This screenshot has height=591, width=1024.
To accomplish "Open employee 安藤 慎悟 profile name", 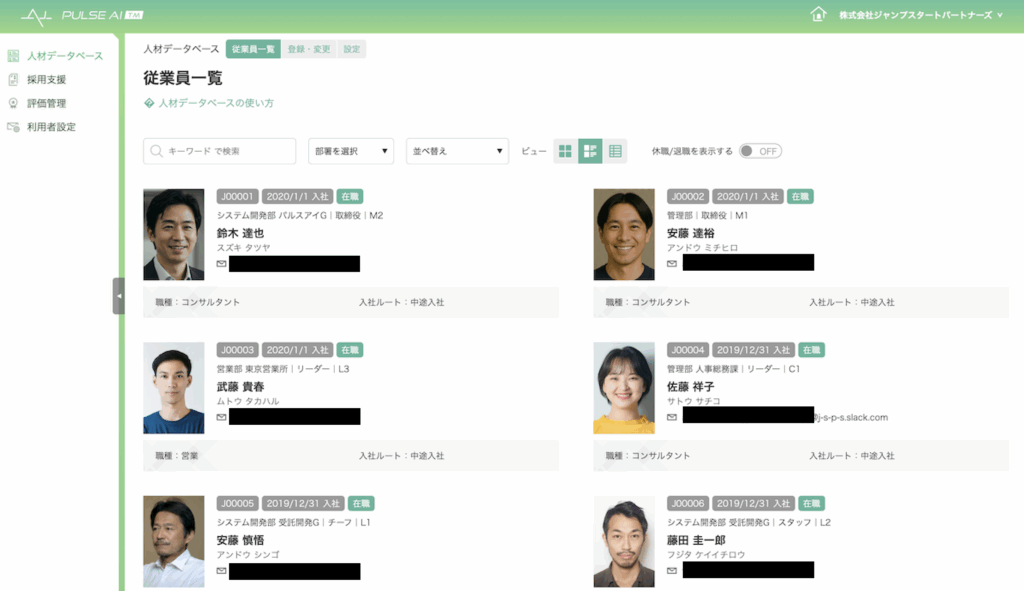I will point(240,540).
